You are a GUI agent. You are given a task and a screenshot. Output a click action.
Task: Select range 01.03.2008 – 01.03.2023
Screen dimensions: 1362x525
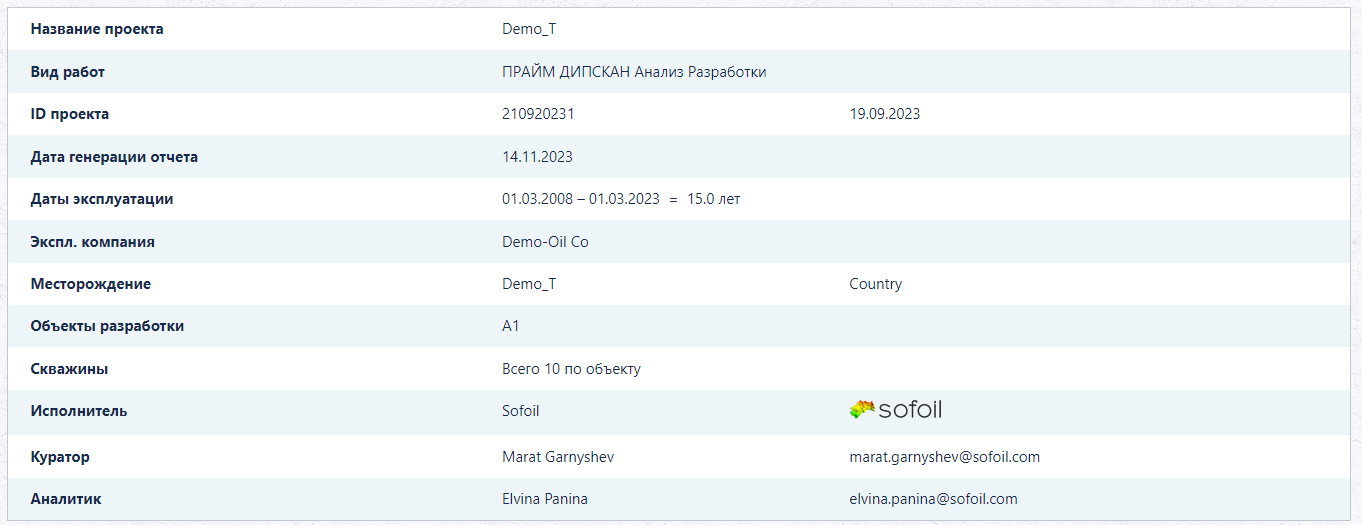point(581,199)
